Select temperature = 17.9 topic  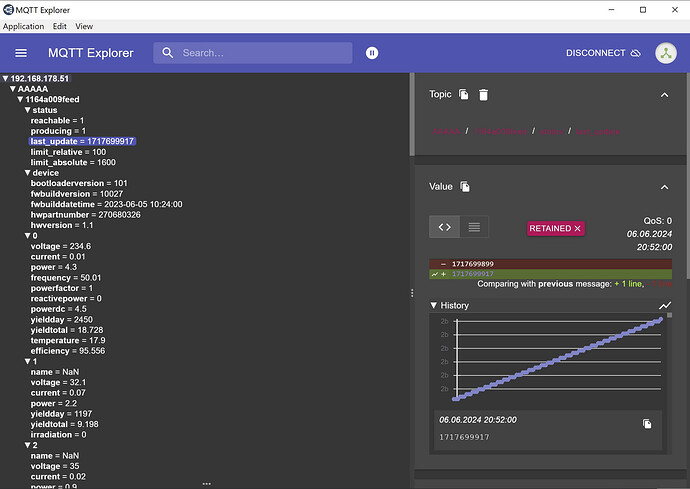(x=68, y=340)
